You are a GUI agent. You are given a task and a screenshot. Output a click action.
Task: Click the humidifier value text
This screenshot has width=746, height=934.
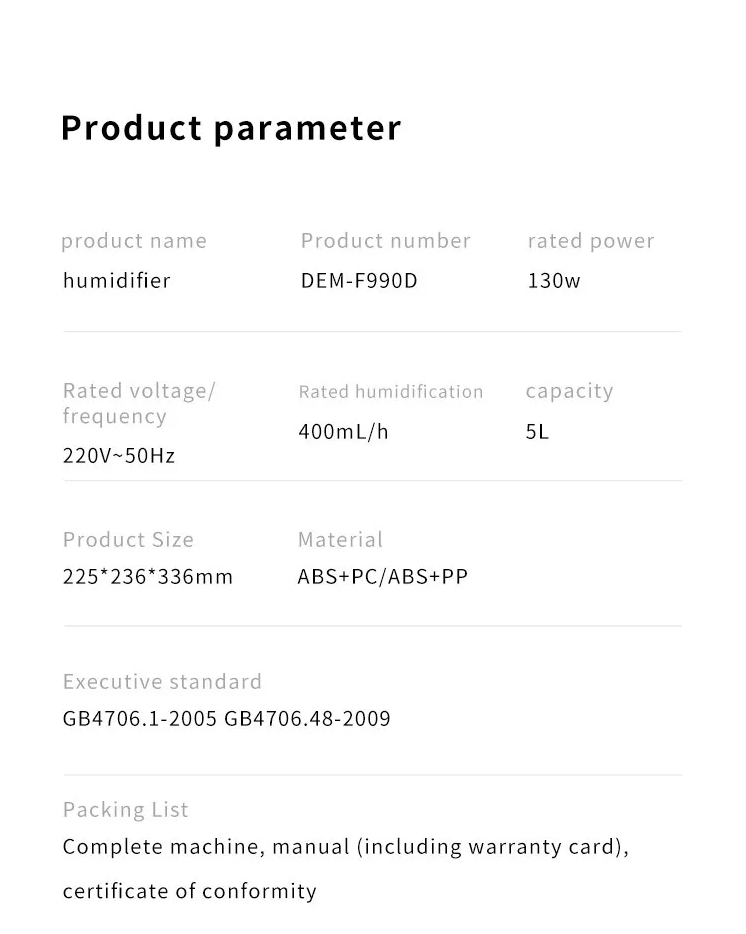117,280
